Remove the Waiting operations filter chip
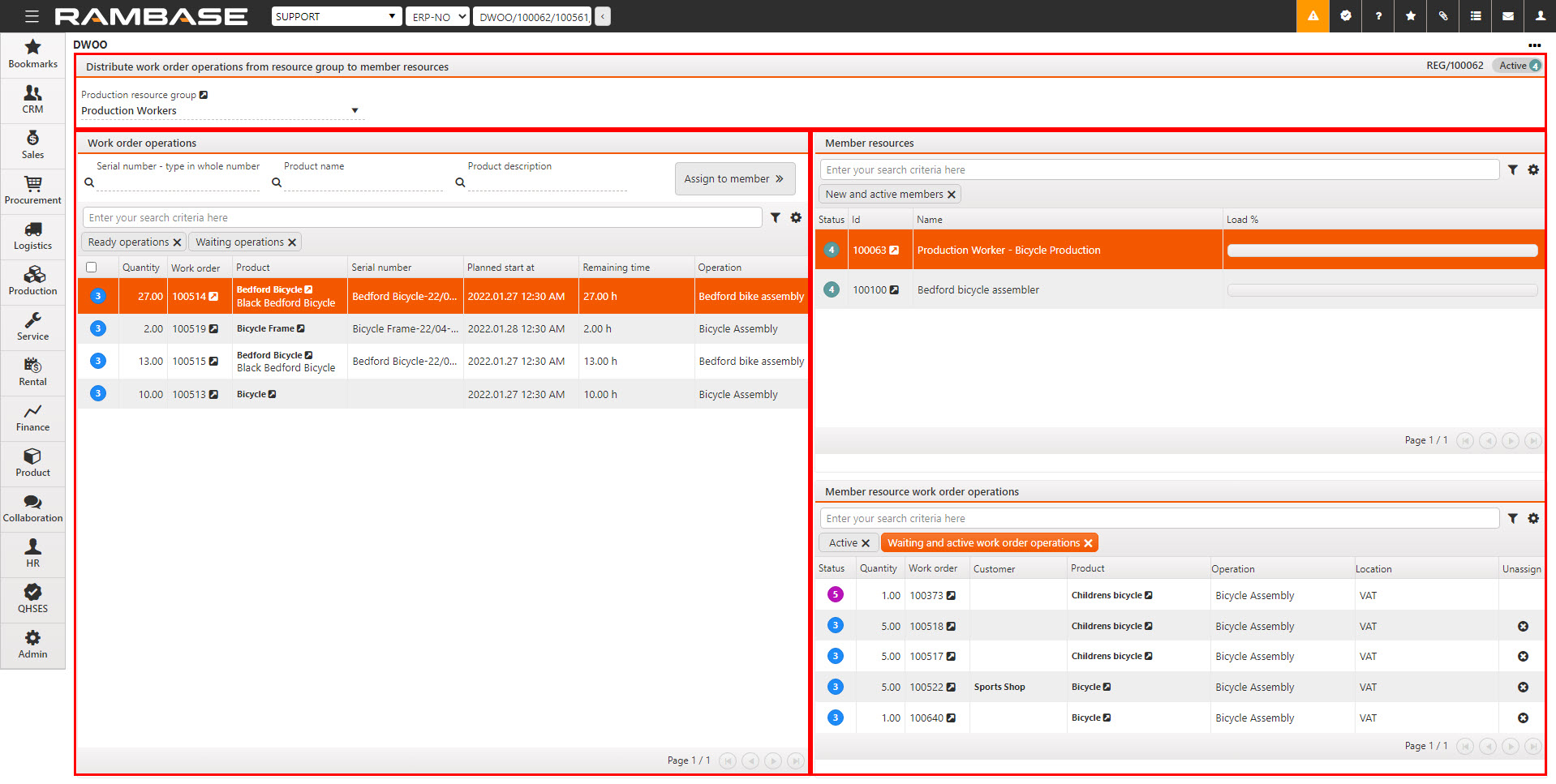Screen dimensions: 1556x784 (292, 242)
